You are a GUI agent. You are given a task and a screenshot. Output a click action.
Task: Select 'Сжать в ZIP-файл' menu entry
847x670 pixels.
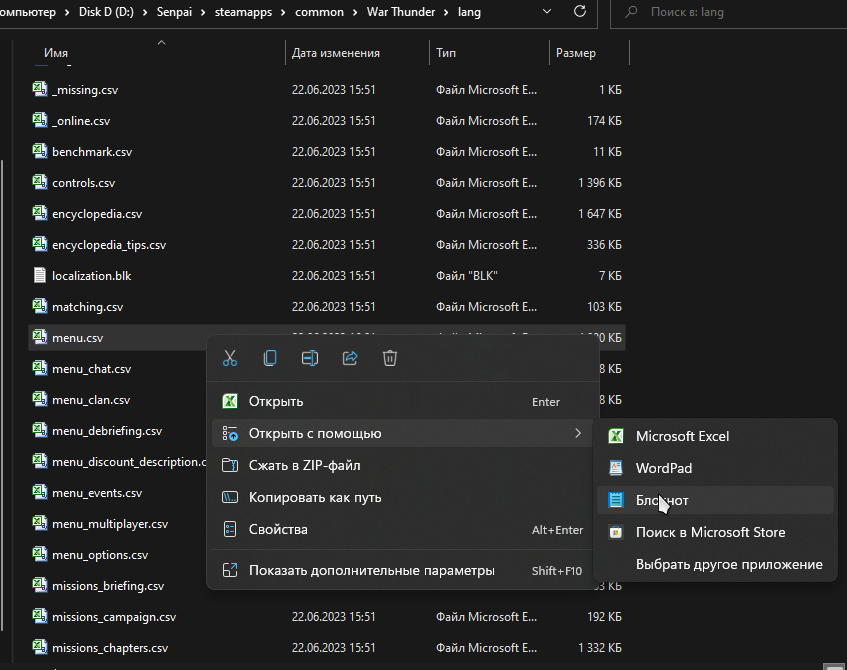[305, 465]
